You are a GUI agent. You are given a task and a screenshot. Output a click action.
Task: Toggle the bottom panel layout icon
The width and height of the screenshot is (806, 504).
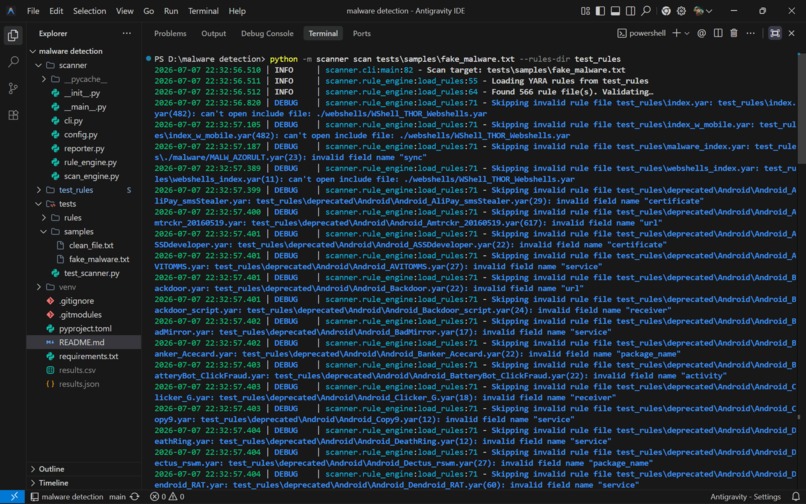point(615,11)
